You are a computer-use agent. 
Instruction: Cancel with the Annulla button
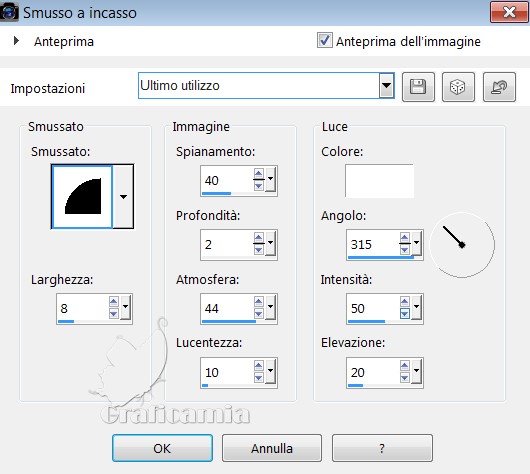click(272, 448)
